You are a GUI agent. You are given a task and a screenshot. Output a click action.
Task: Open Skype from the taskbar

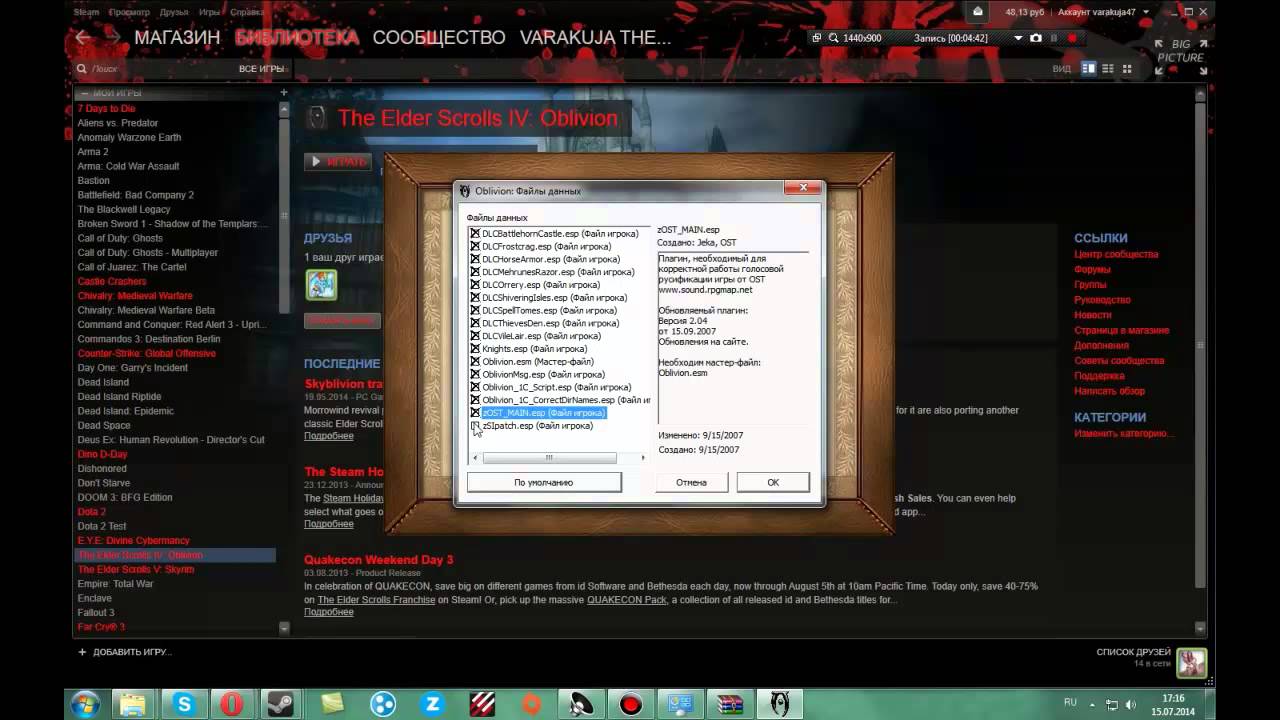(183, 704)
